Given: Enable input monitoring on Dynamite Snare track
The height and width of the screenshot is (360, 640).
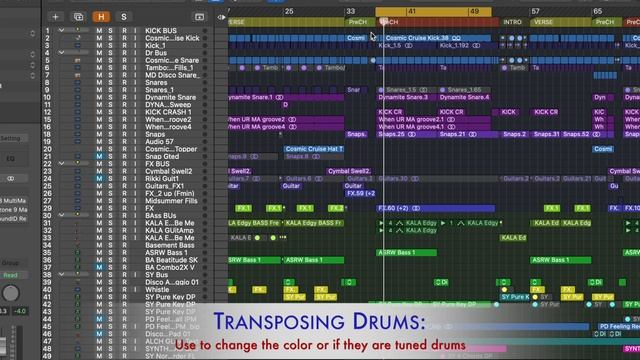Looking at the screenshot, I should tap(136, 97).
